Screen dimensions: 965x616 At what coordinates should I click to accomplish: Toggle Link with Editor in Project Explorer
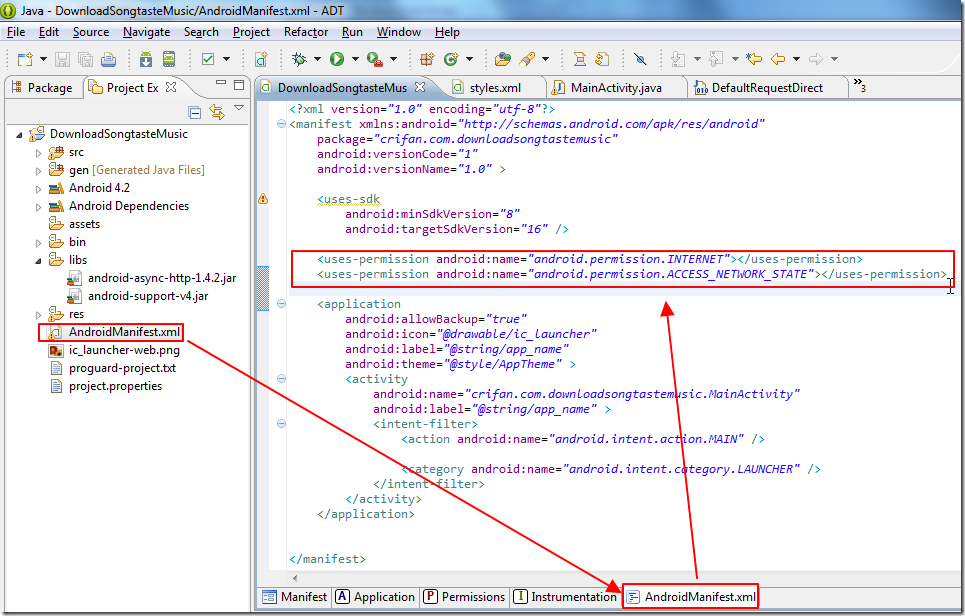(217, 111)
